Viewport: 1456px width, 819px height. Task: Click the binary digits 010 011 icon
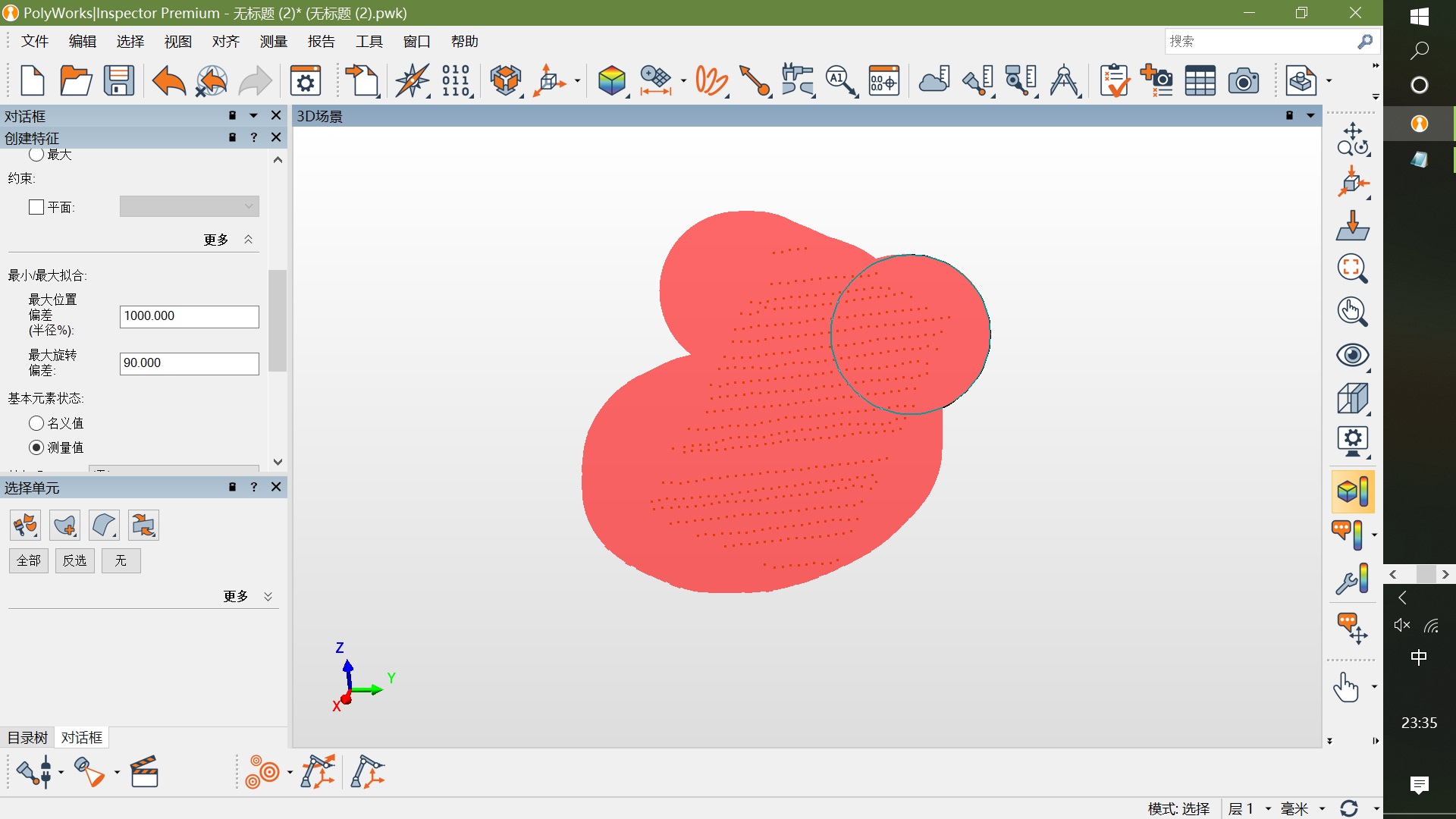pos(457,80)
